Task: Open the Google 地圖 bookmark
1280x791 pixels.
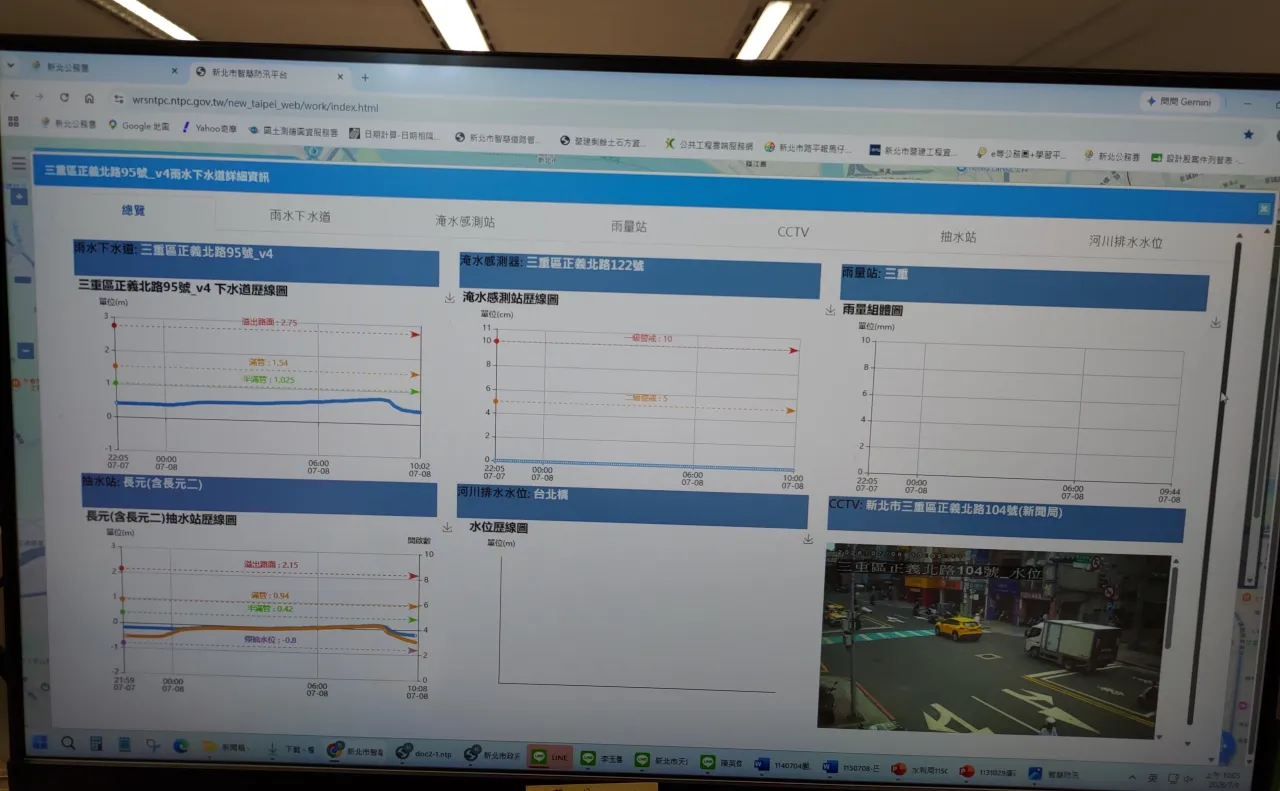Action: point(139,126)
